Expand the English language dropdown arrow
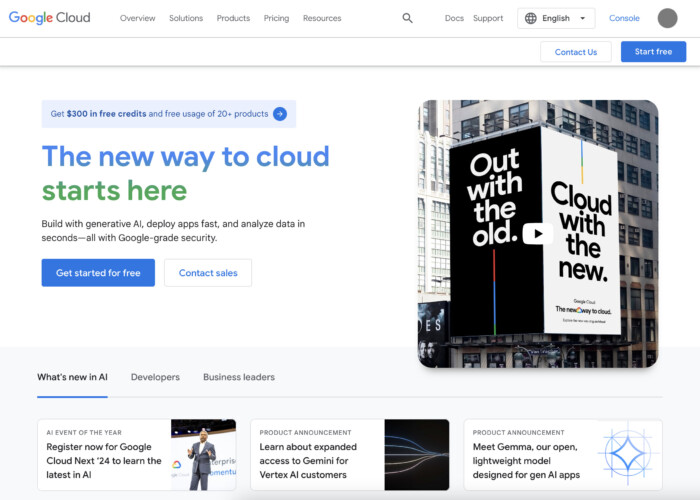This screenshot has height=500, width=700. click(x=583, y=18)
